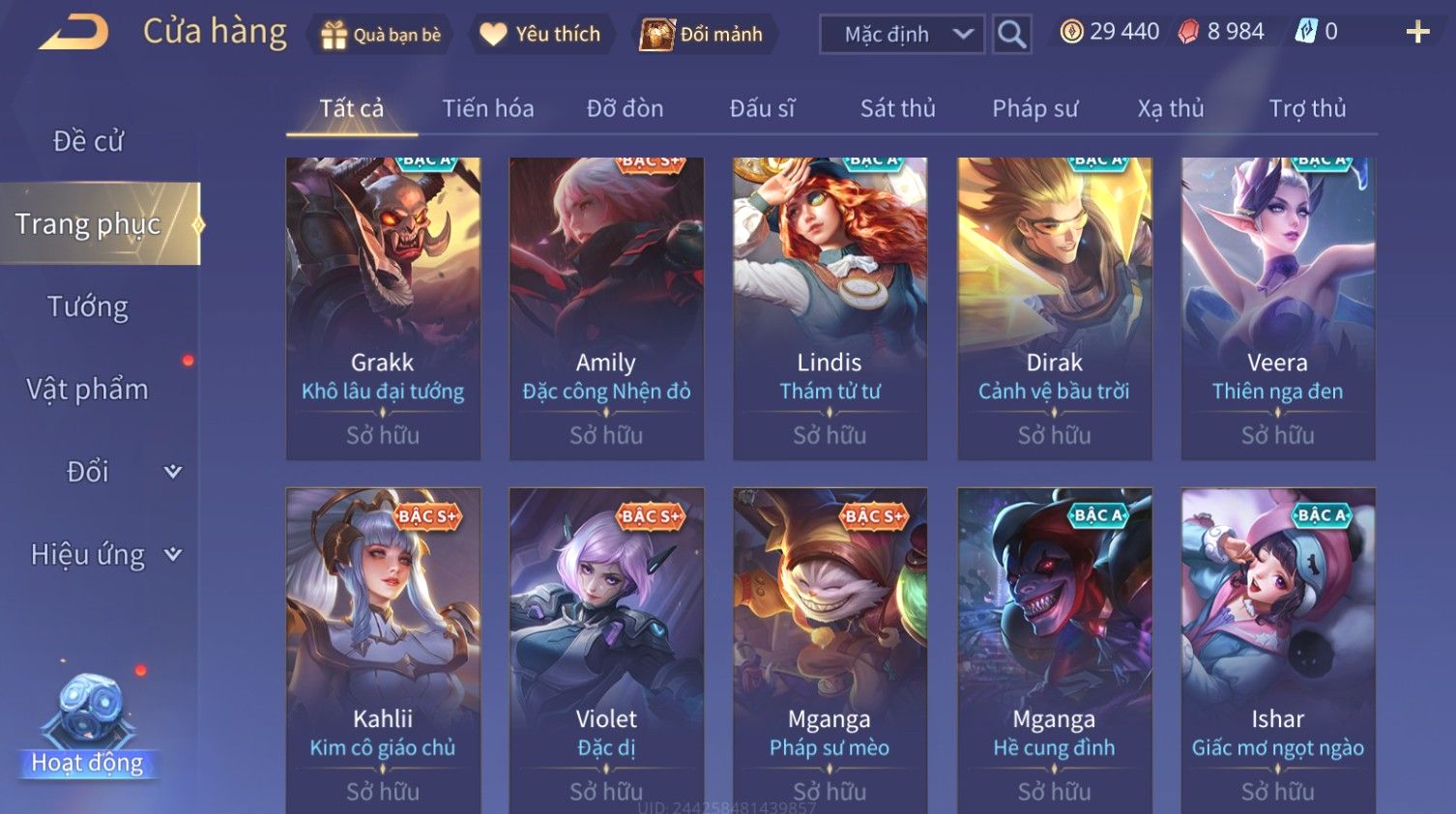Select the Đề cử sidebar entry

coord(88,141)
